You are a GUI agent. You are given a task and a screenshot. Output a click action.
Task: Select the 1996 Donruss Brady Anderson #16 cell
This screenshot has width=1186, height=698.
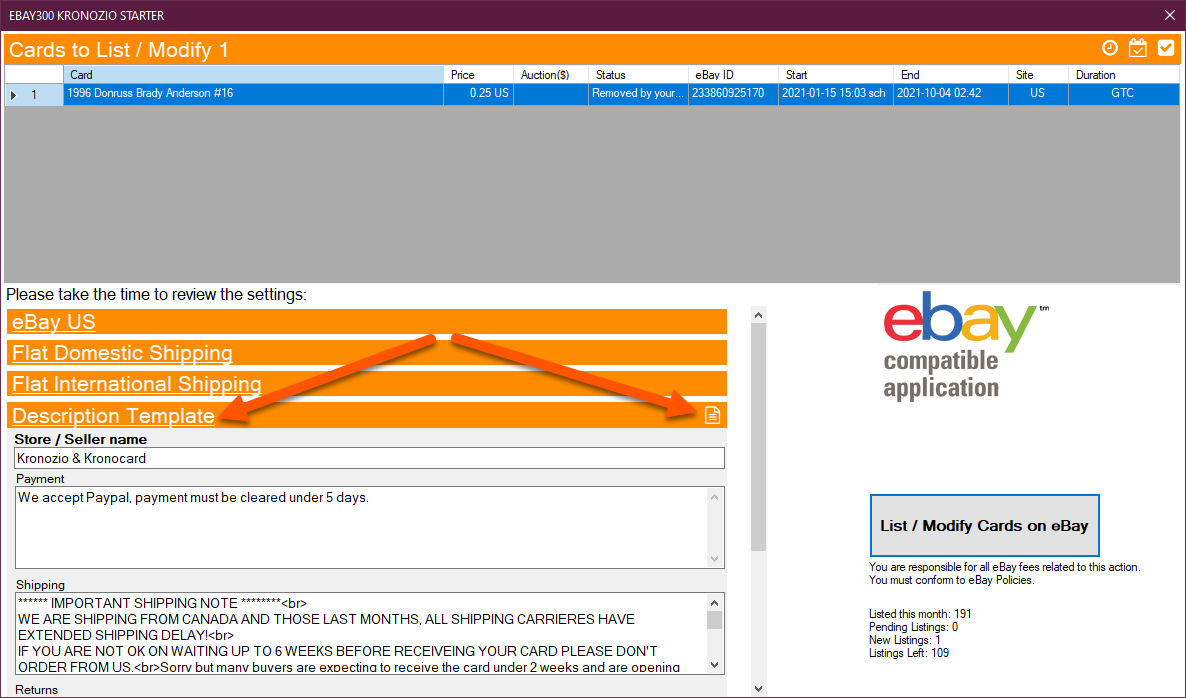[253, 94]
